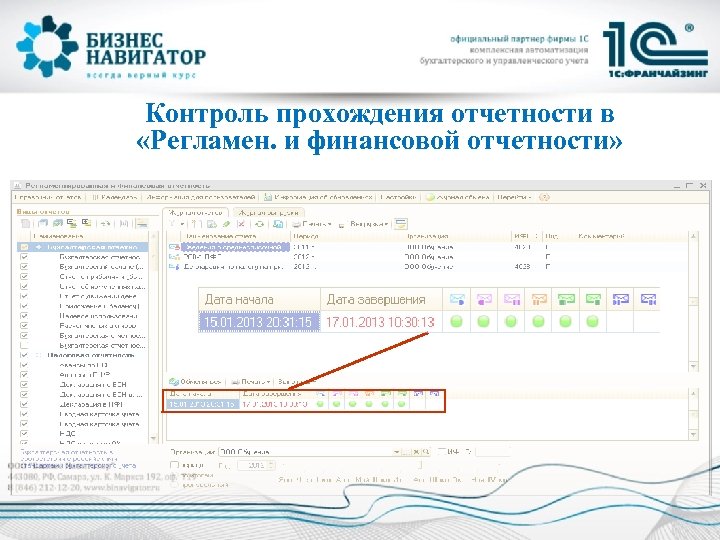Toggle the НДС checkbox in the report types tree
The image size is (720, 540).
pos(24,433)
